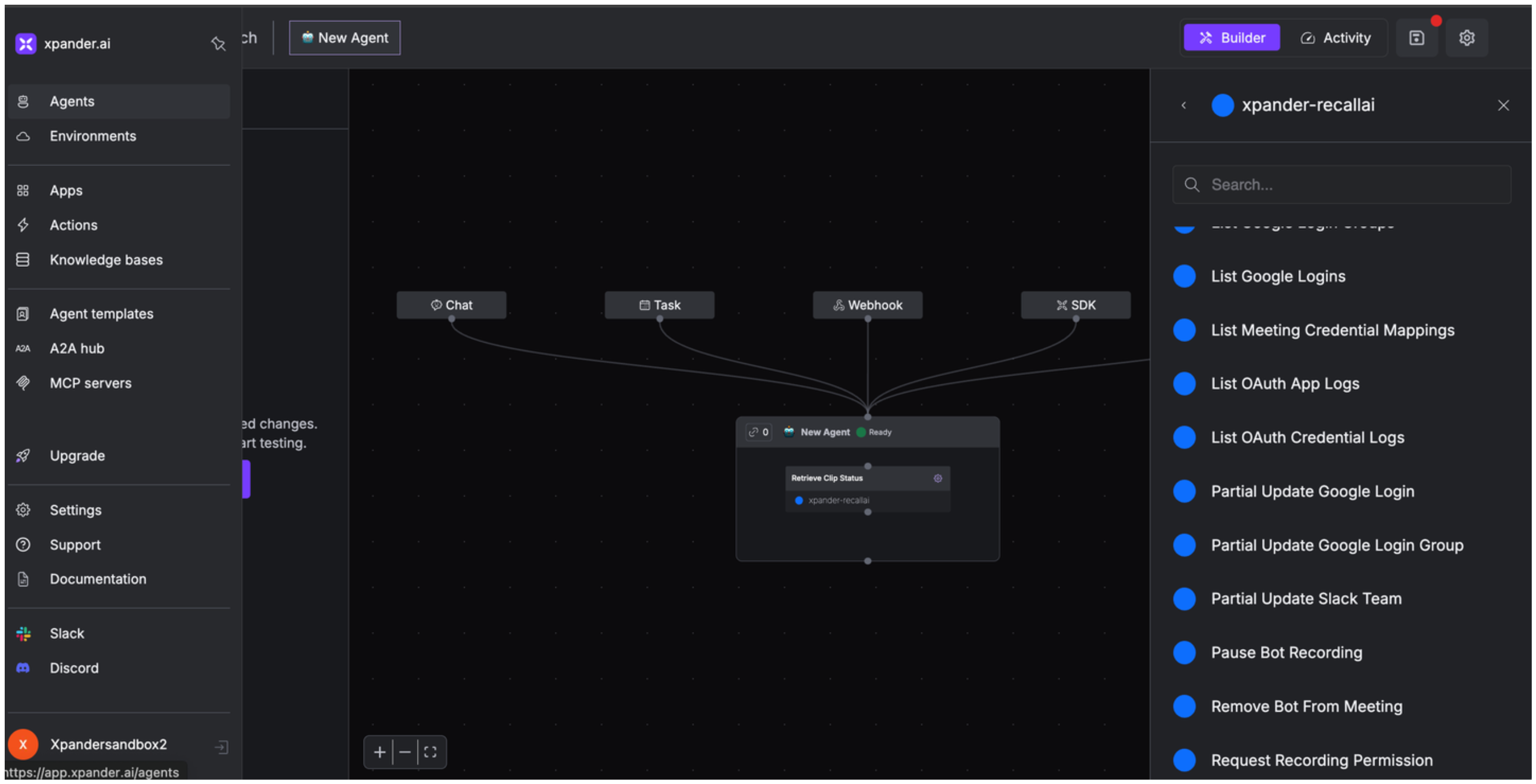Unpin the sidebar with pin icon
1536x784 pixels.
point(218,43)
